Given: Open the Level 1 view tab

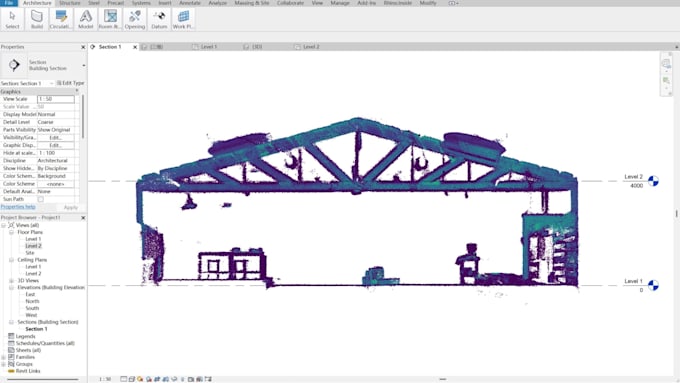Looking at the screenshot, I should point(208,46).
